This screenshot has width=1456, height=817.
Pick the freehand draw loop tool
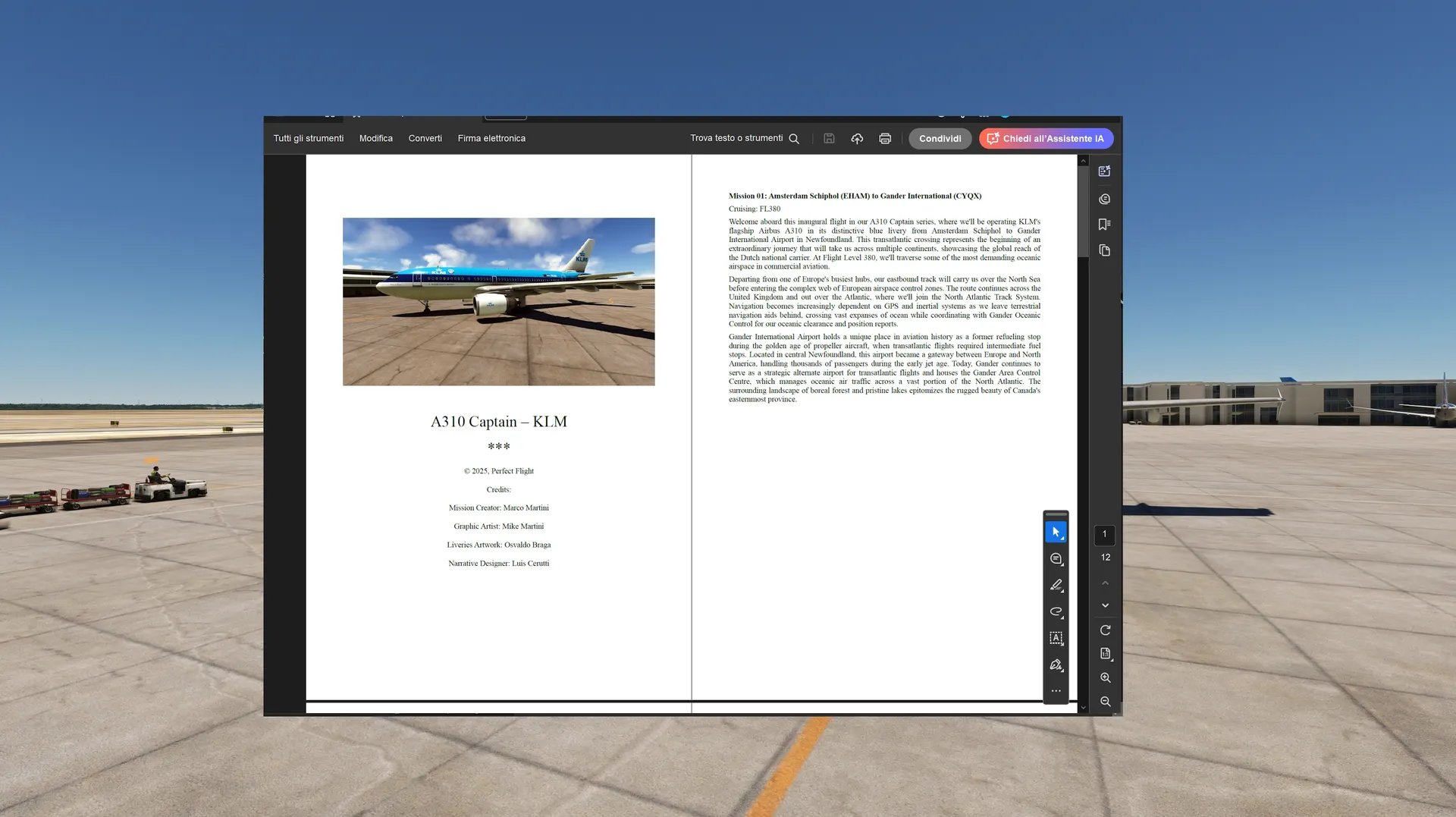tap(1056, 611)
